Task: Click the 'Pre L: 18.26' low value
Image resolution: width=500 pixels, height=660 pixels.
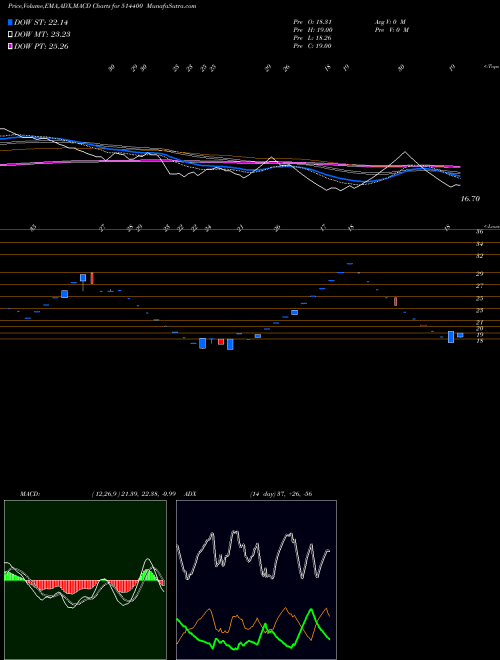Action: point(312,38)
